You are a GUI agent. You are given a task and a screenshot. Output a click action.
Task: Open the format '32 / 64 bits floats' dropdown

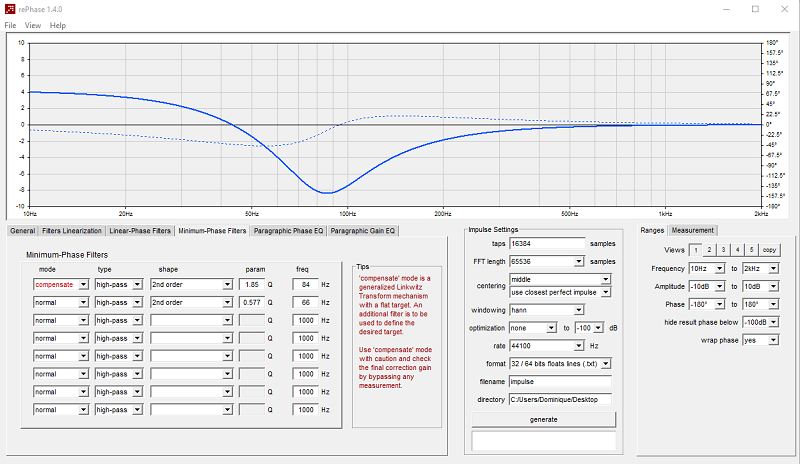560,363
